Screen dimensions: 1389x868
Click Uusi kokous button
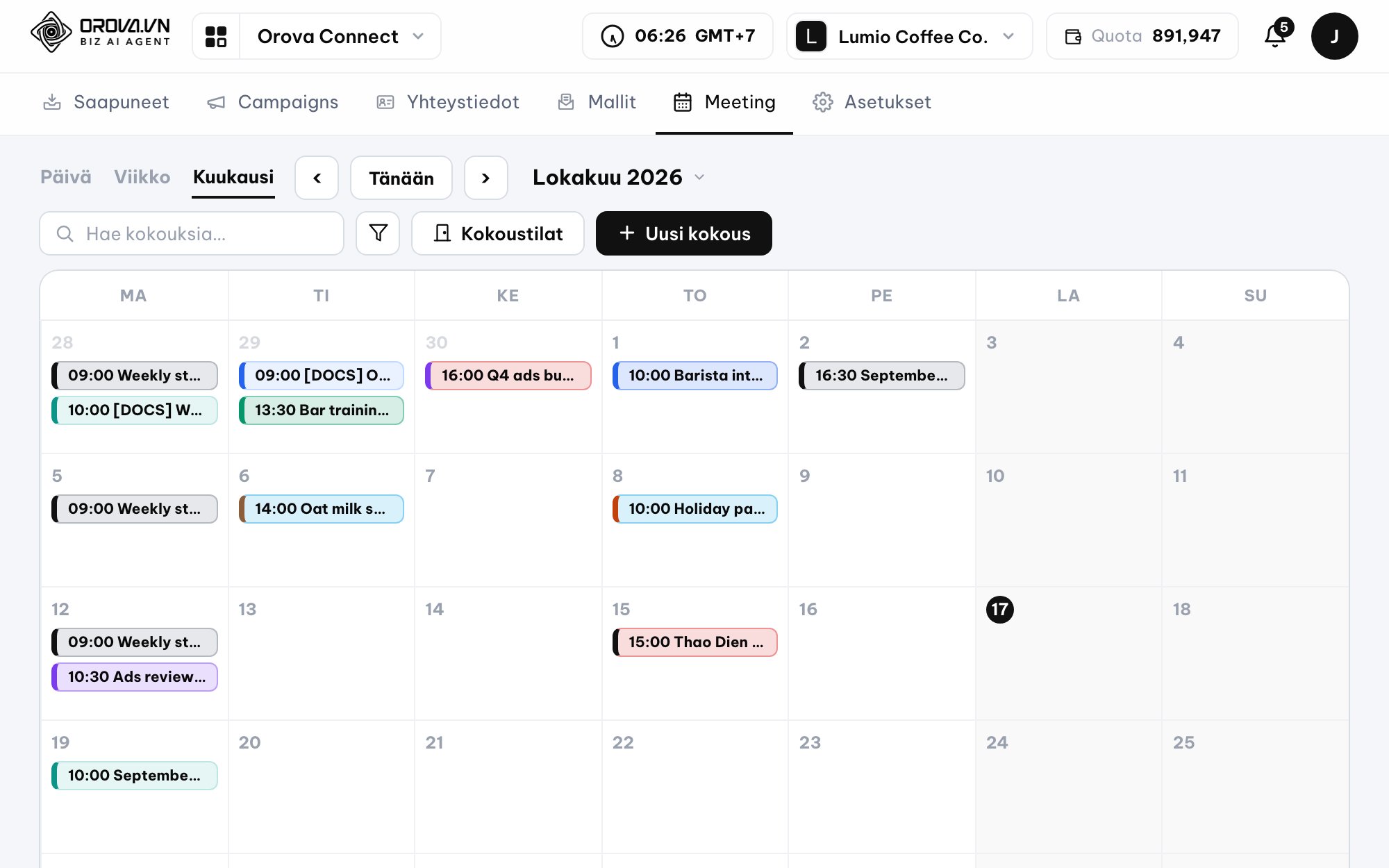point(684,233)
